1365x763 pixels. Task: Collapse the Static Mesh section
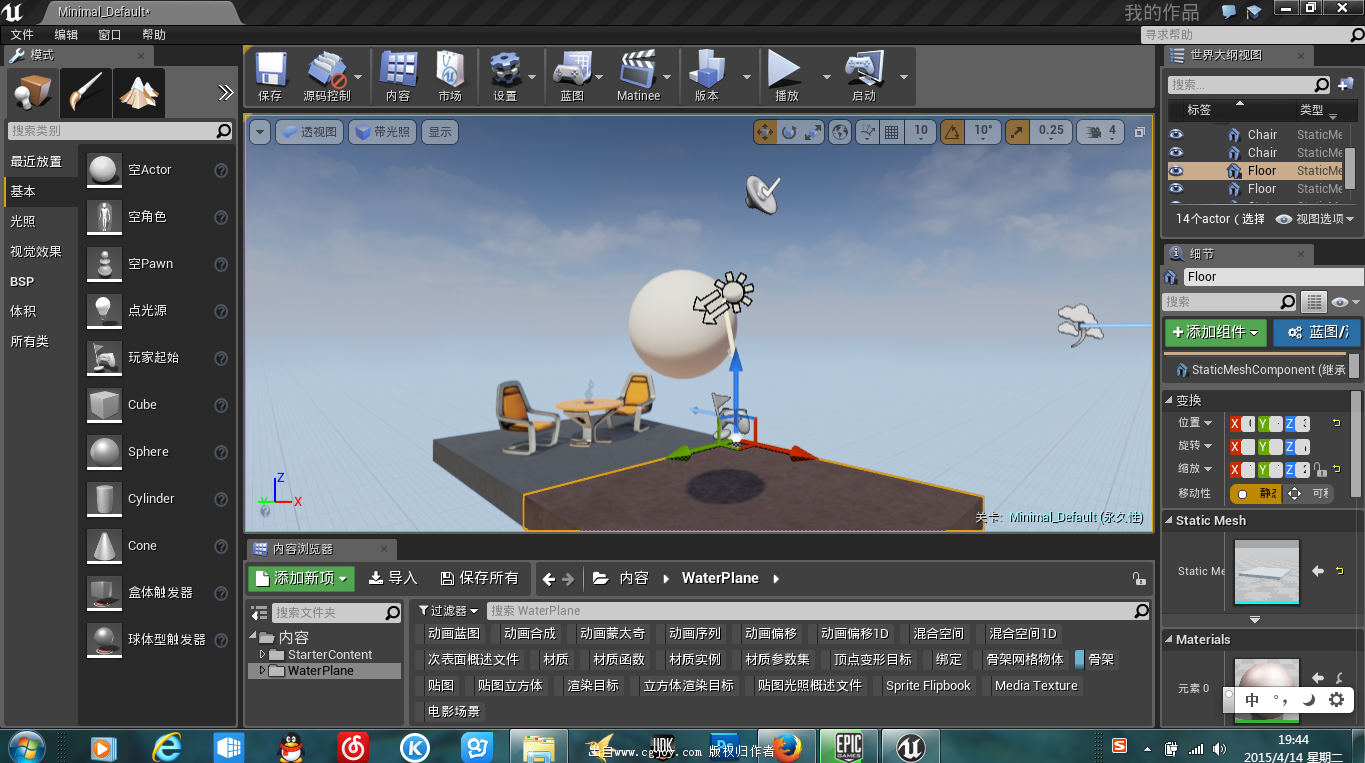tap(1169, 521)
